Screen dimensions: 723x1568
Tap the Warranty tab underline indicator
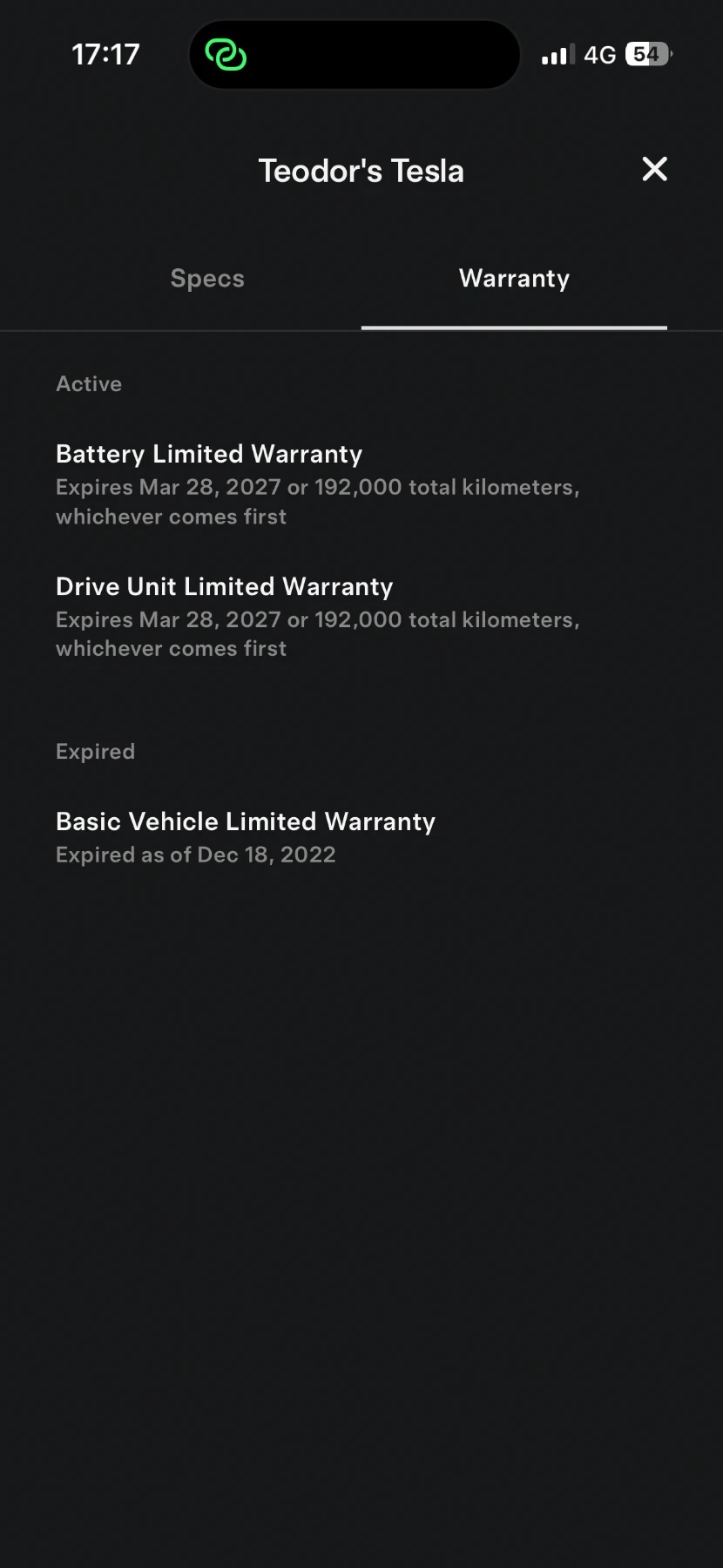coord(514,328)
